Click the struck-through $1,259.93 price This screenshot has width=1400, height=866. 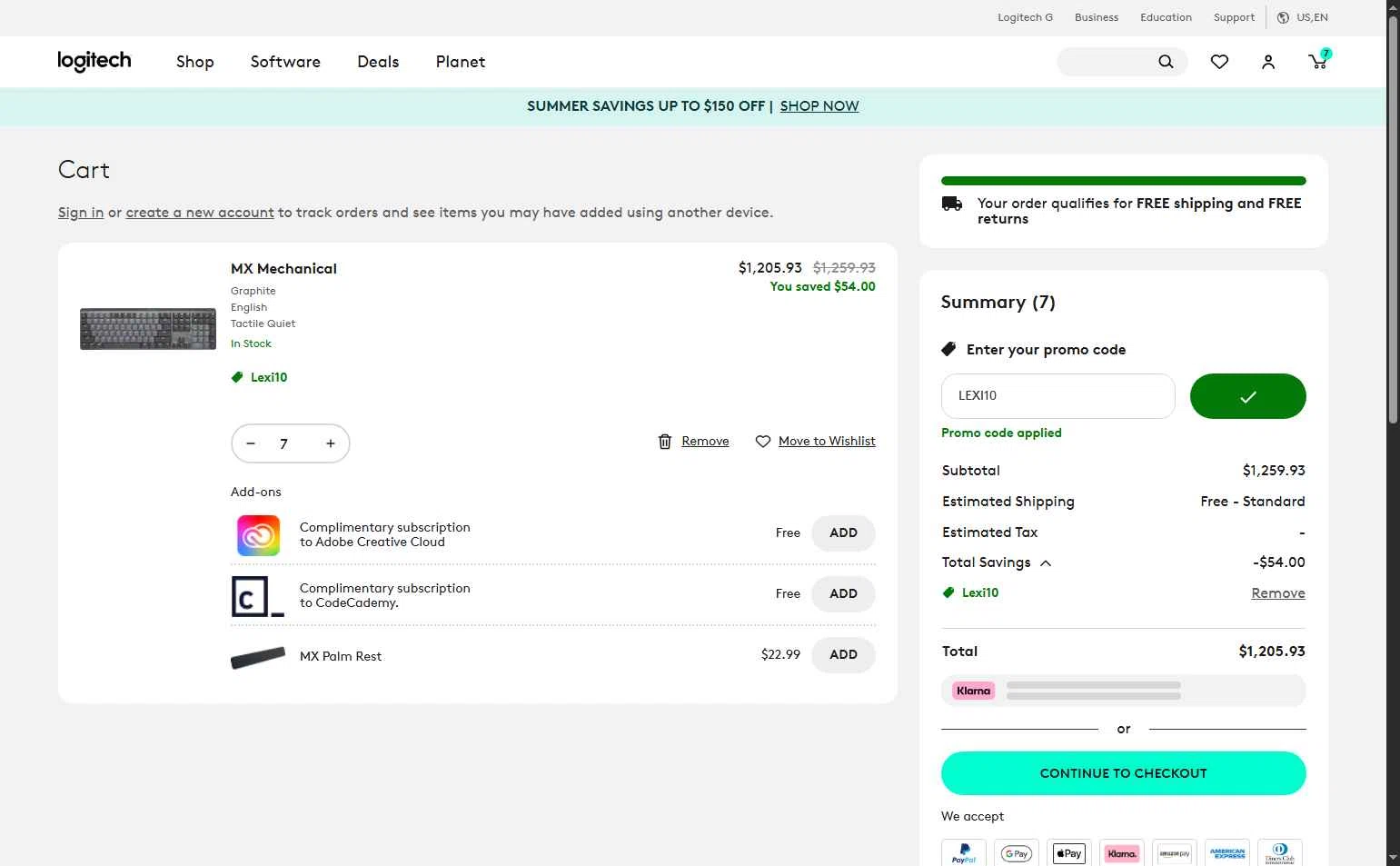click(844, 268)
